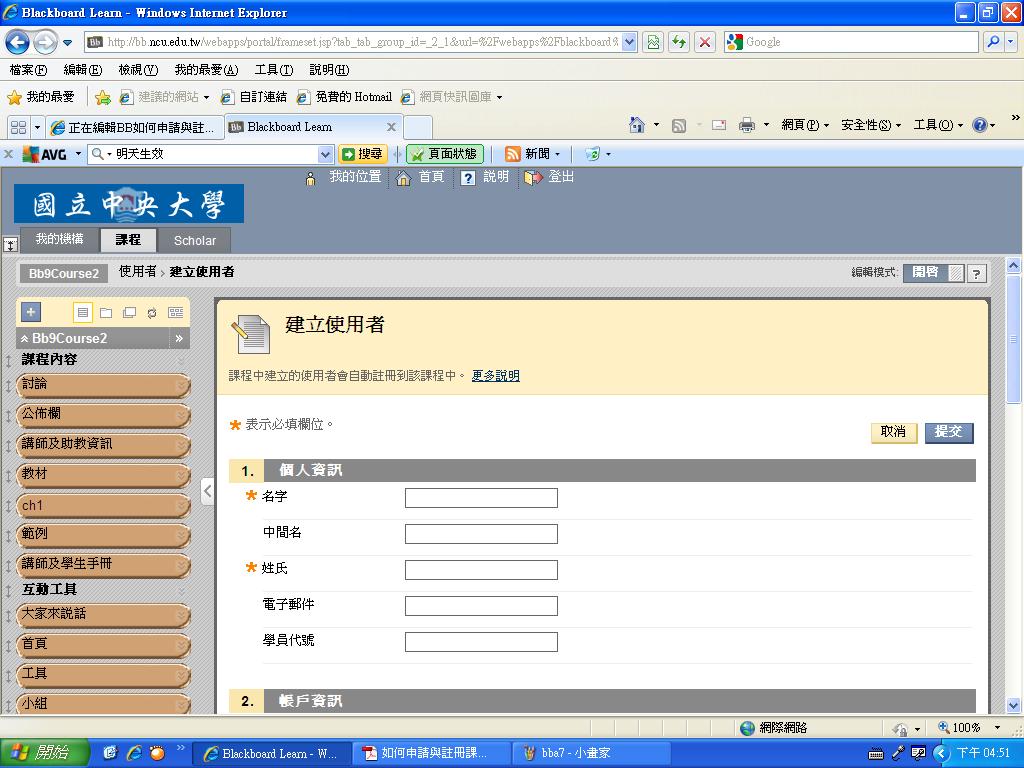Click the IE print icon
This screenshot has width=1024, height=768.
[x=746, y=125]
